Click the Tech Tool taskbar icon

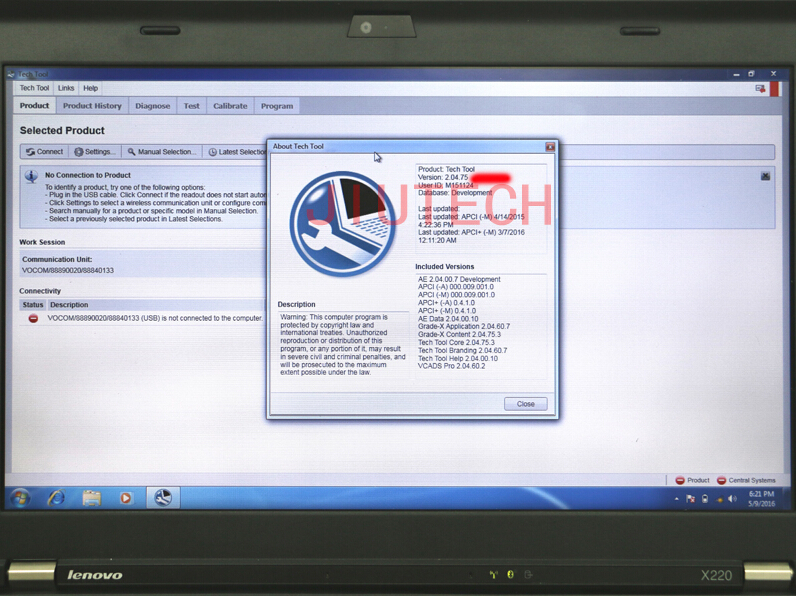[162, 497]
